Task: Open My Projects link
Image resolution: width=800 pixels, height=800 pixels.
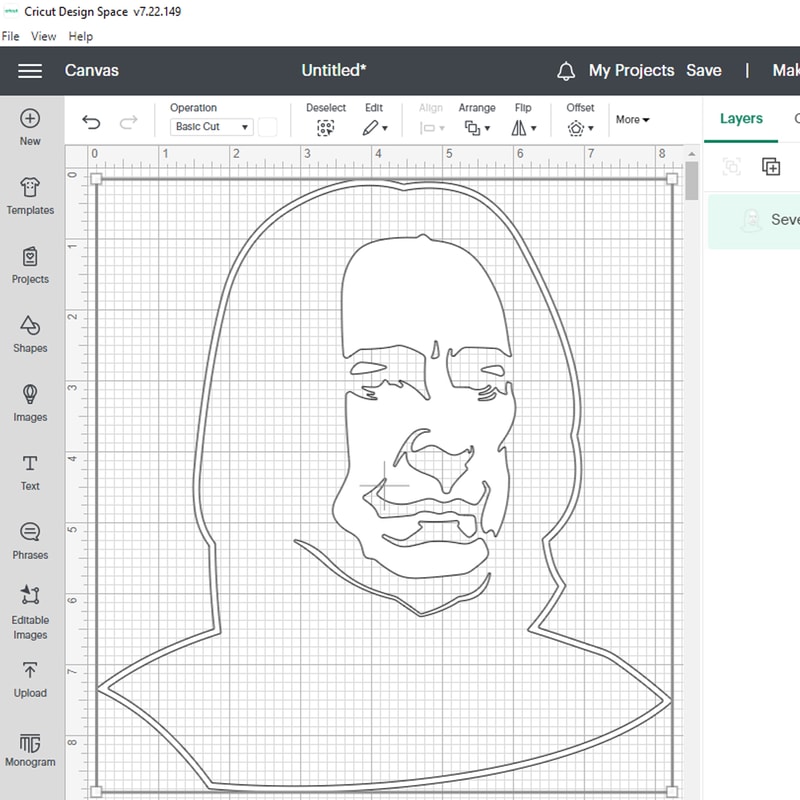Action: click(x=631, y=70)
